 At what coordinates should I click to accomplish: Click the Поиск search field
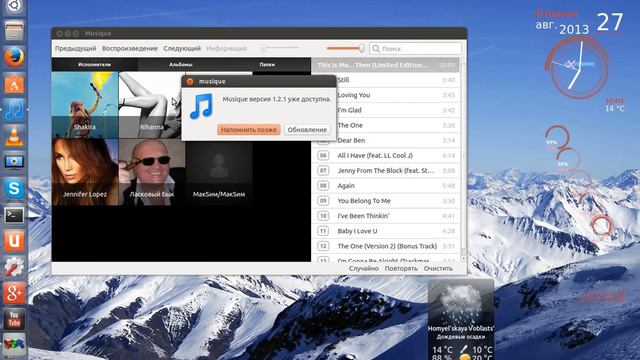(x=416, y=49)
